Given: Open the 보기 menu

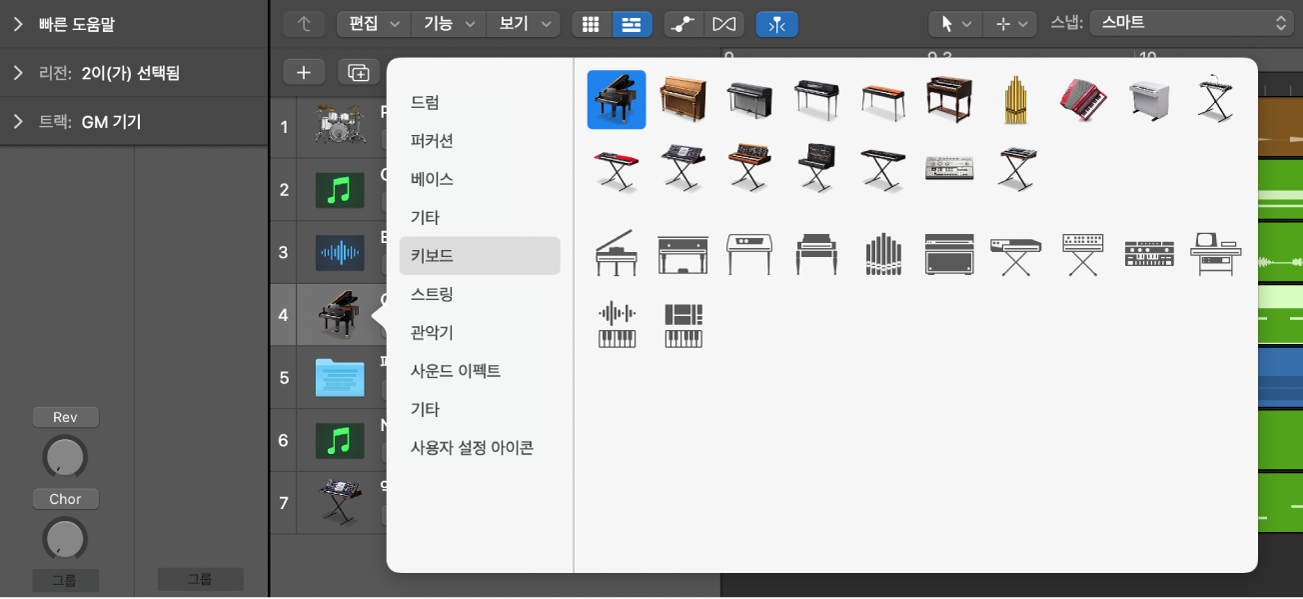Looking at the screenshot, I should coord(521,24).
